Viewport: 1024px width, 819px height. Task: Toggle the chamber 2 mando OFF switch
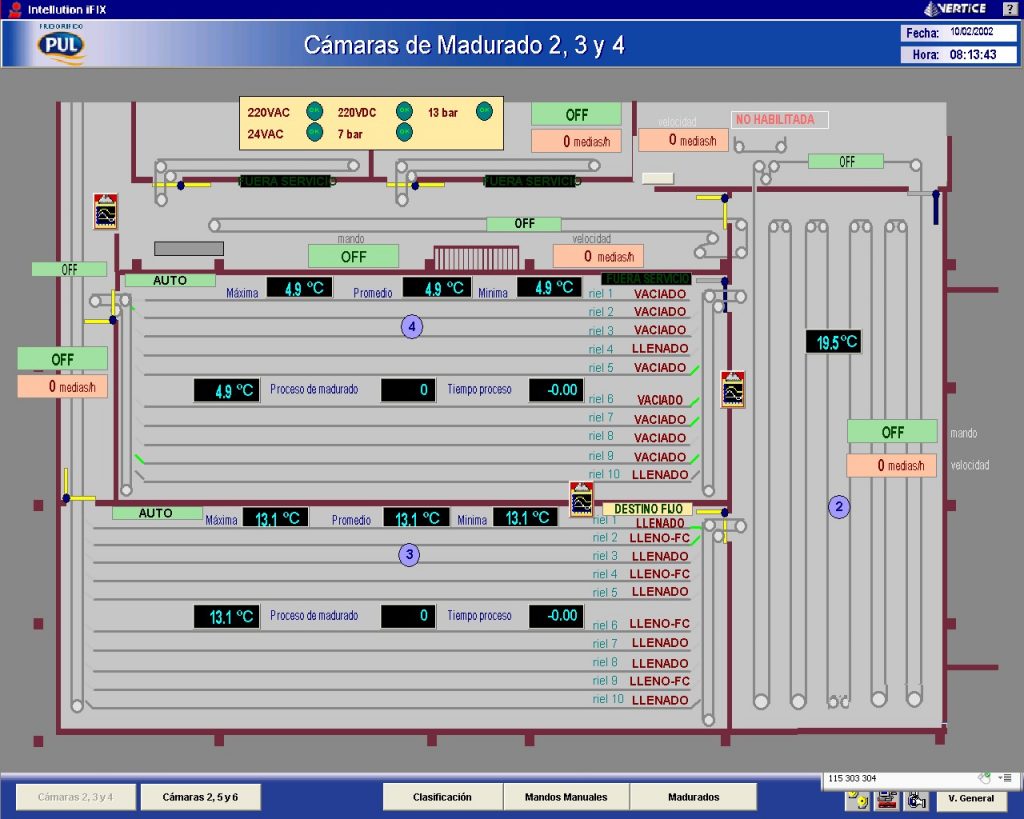pos(892,432)
